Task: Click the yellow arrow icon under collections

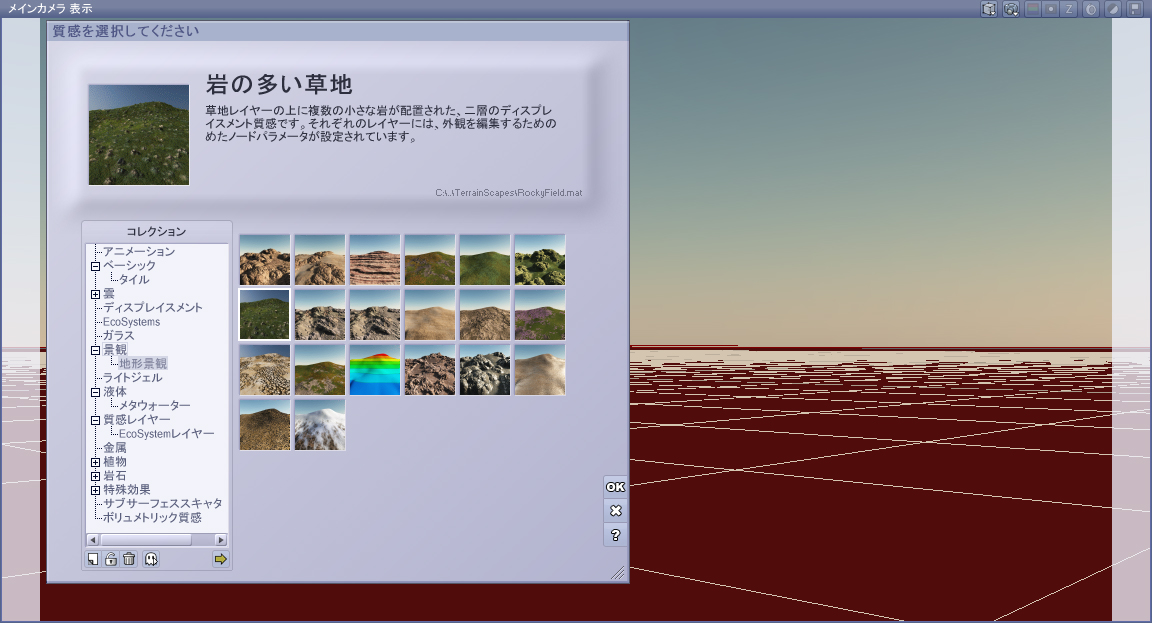Action: [x=220, y=559]
